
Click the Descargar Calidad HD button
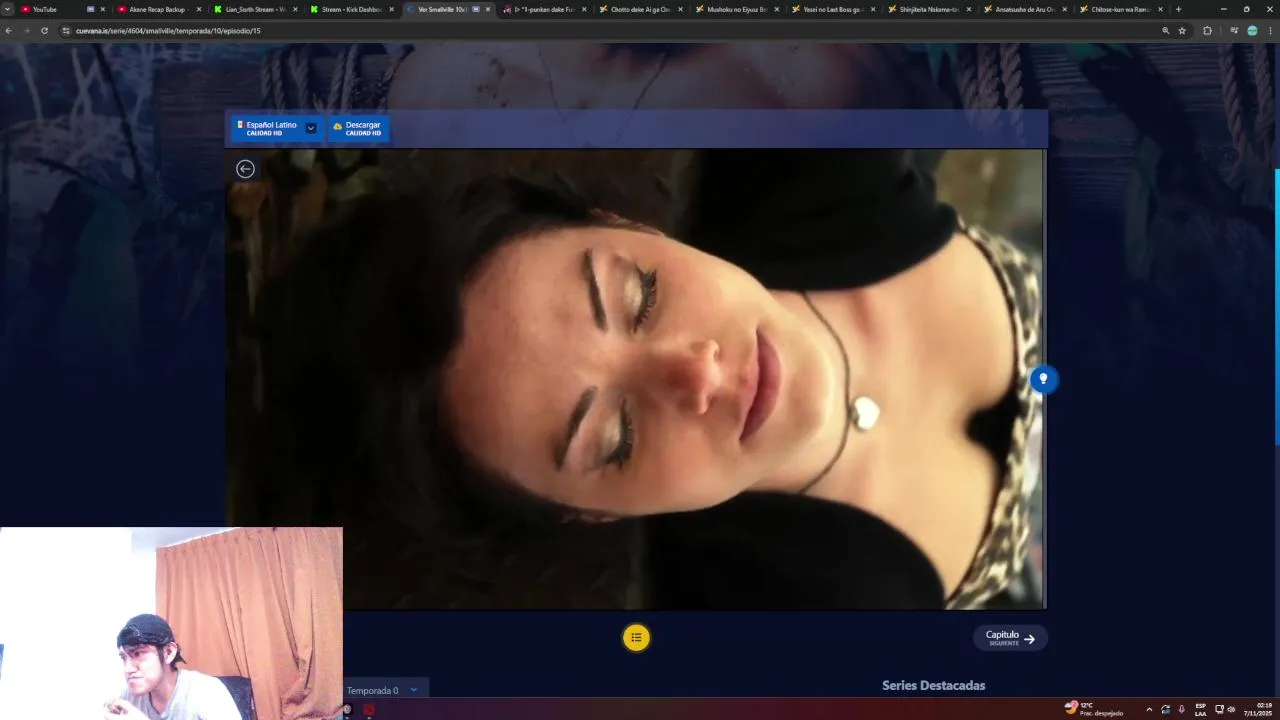point(357,128)
